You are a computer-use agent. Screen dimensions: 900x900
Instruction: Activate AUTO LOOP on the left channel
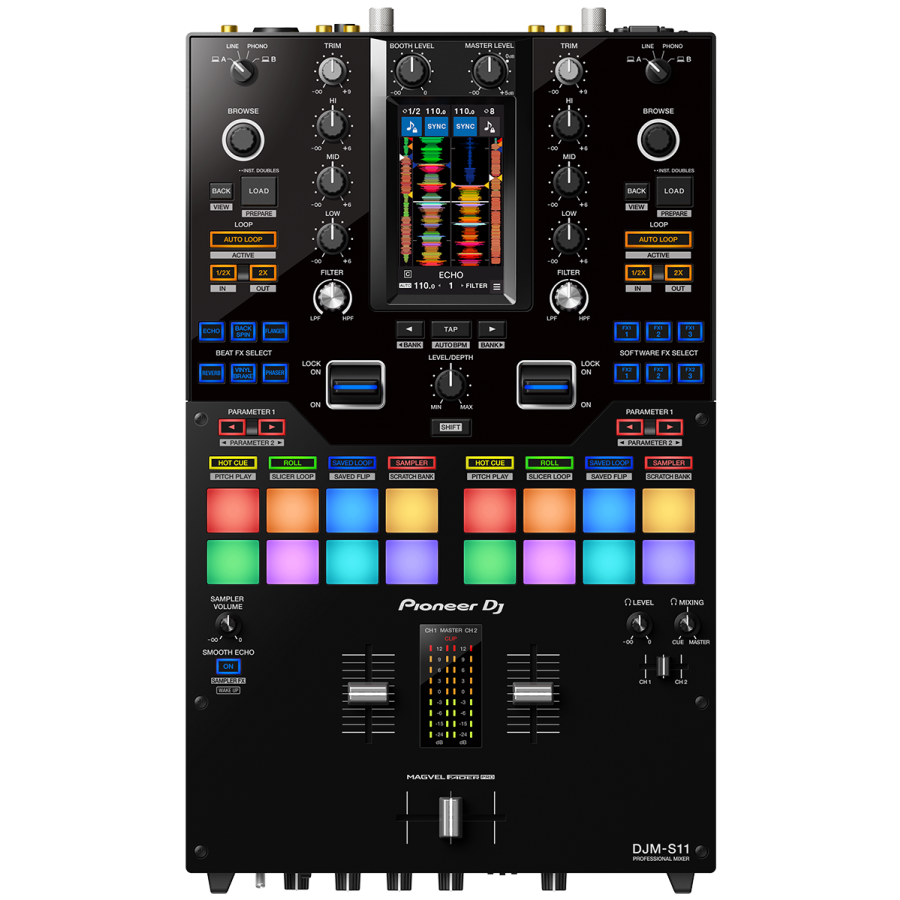point(244,239)
